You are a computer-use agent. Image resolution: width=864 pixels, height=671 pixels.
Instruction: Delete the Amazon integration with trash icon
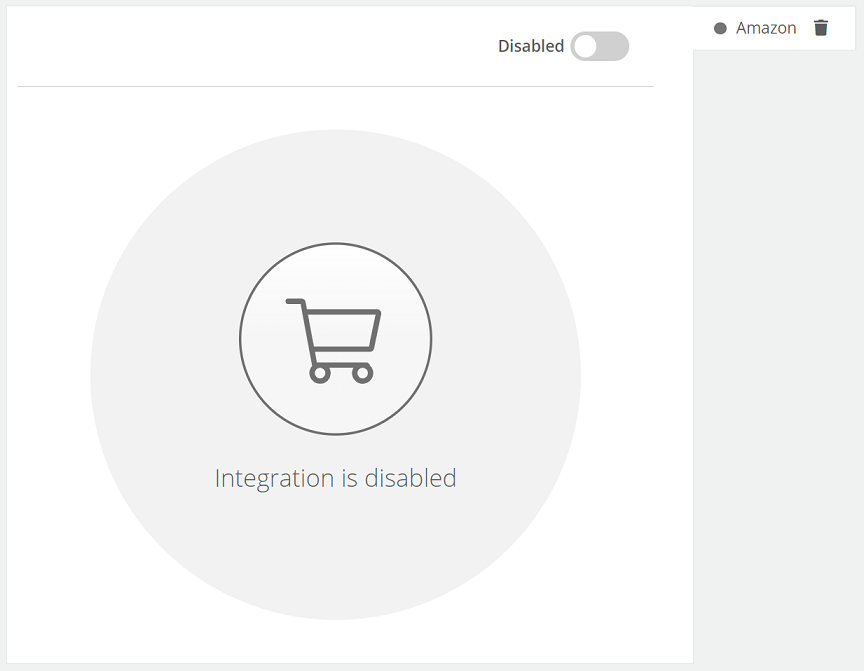[x=820, y=28]
